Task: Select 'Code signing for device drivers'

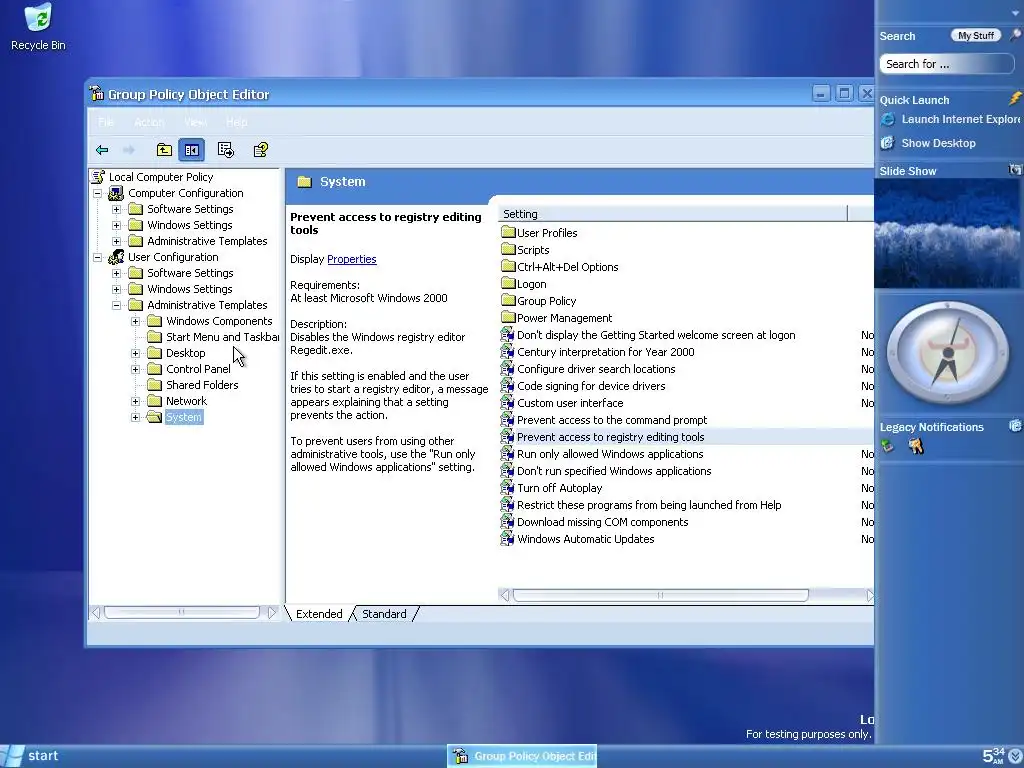Action: click(x=591, y=386)
